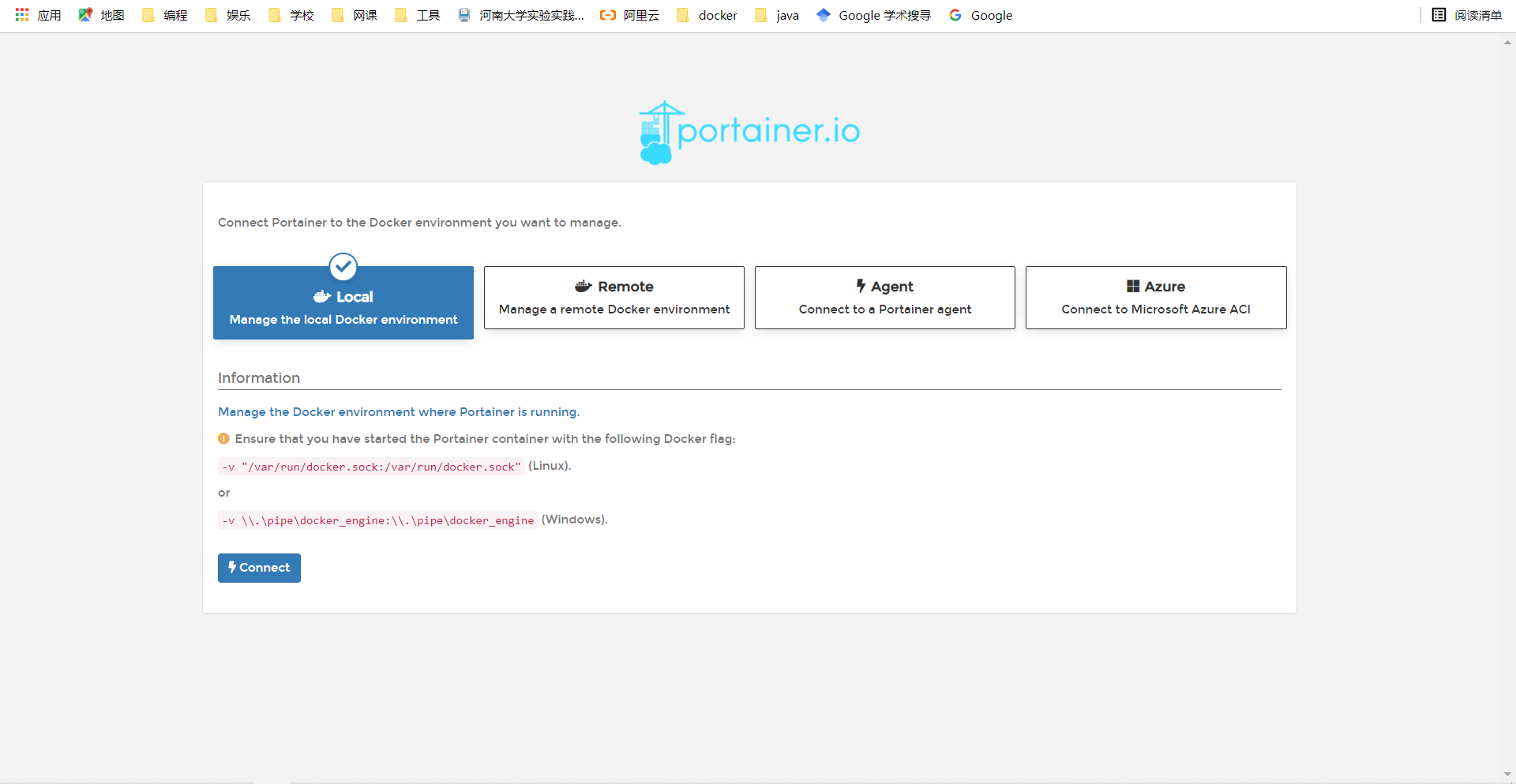Open the 编程 bookmarks folder

click(165, 15)
